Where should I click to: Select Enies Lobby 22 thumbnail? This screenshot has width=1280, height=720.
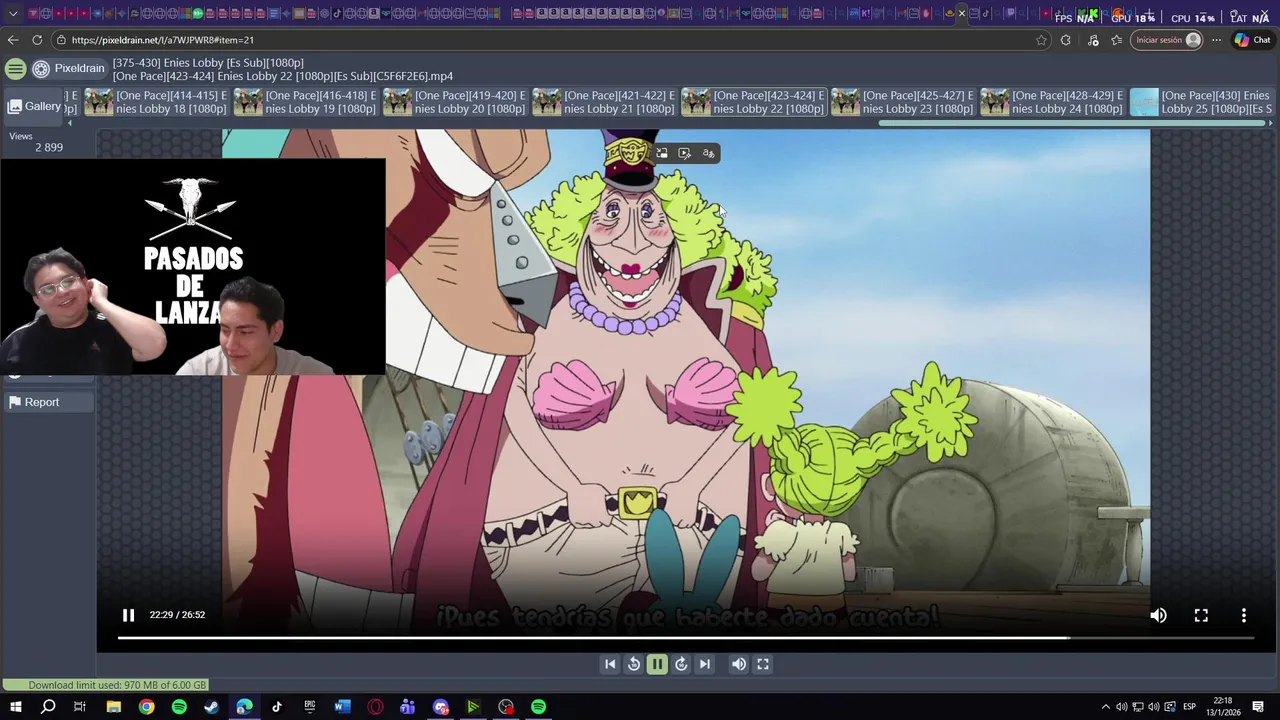[x=753, y=102]
